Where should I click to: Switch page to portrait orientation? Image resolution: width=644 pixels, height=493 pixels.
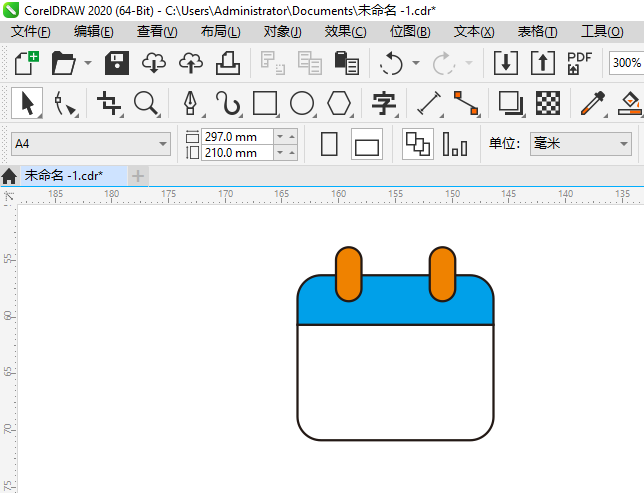[x=329, y=144]
